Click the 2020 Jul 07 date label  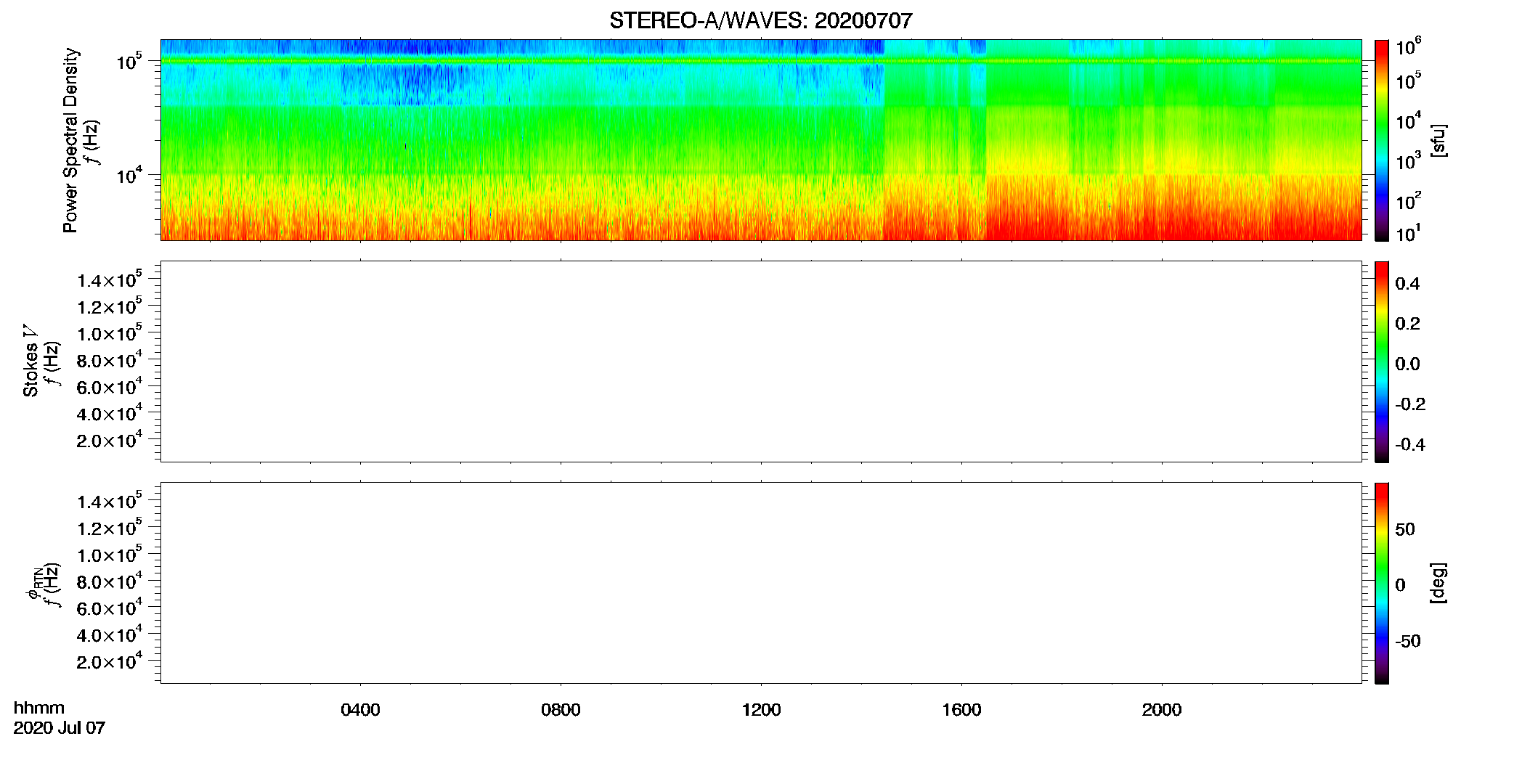click(x=60, y=728)
